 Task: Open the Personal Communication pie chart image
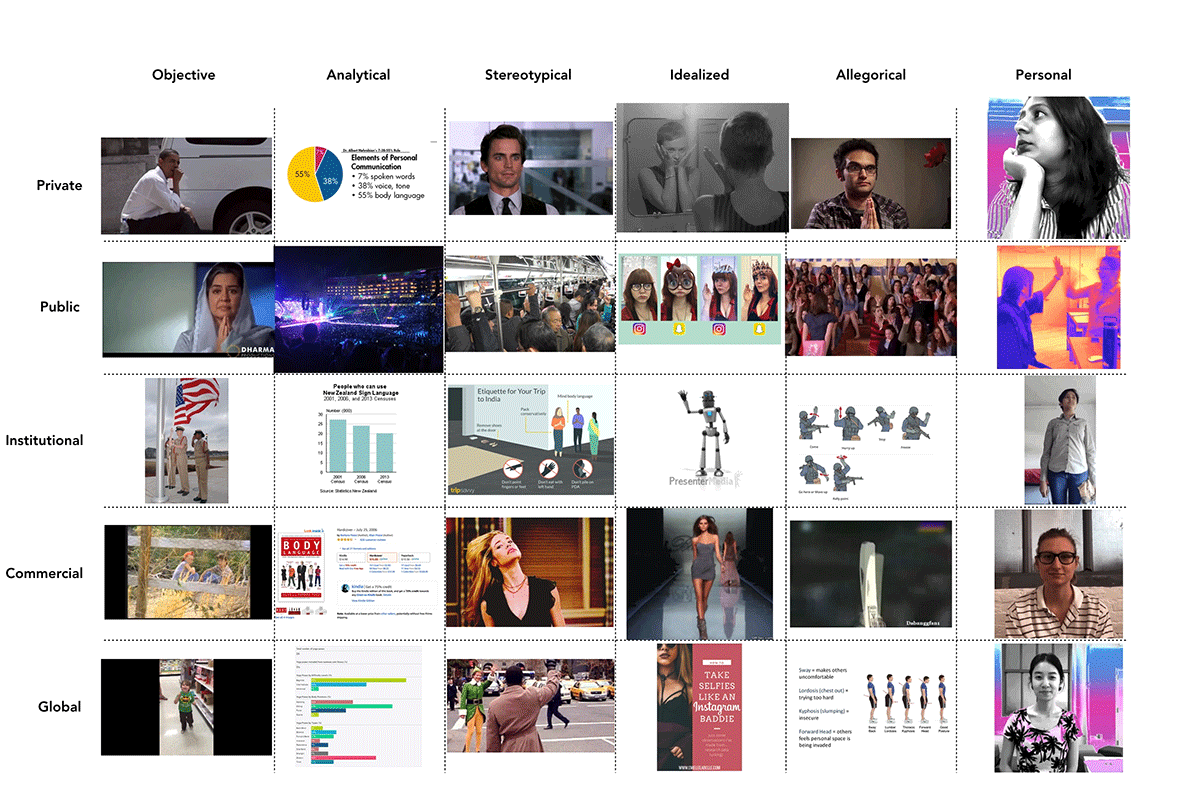pyautogui.click(x=356, y=174)
